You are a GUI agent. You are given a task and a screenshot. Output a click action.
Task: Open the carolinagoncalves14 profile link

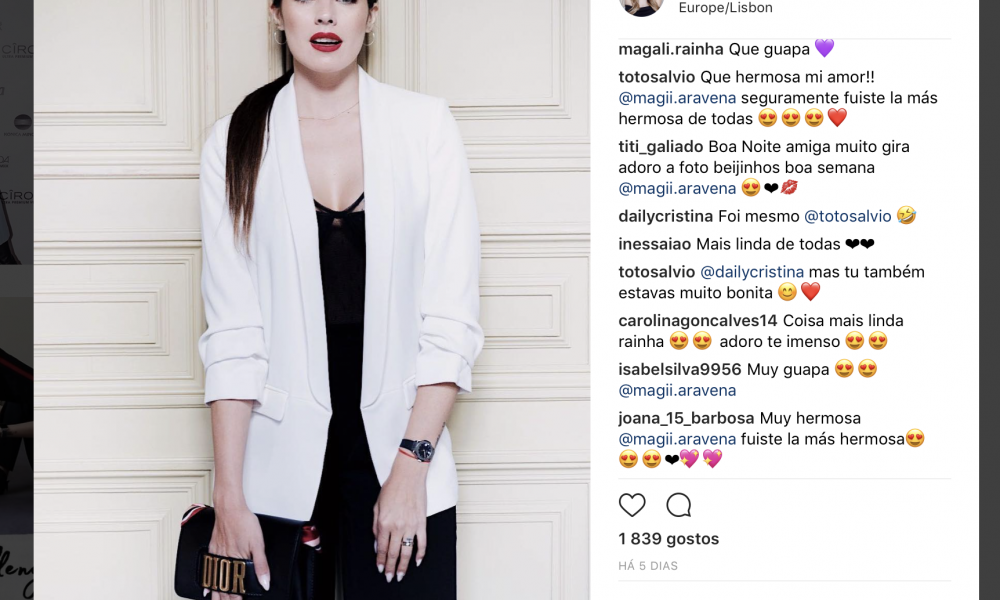[698, 321]
